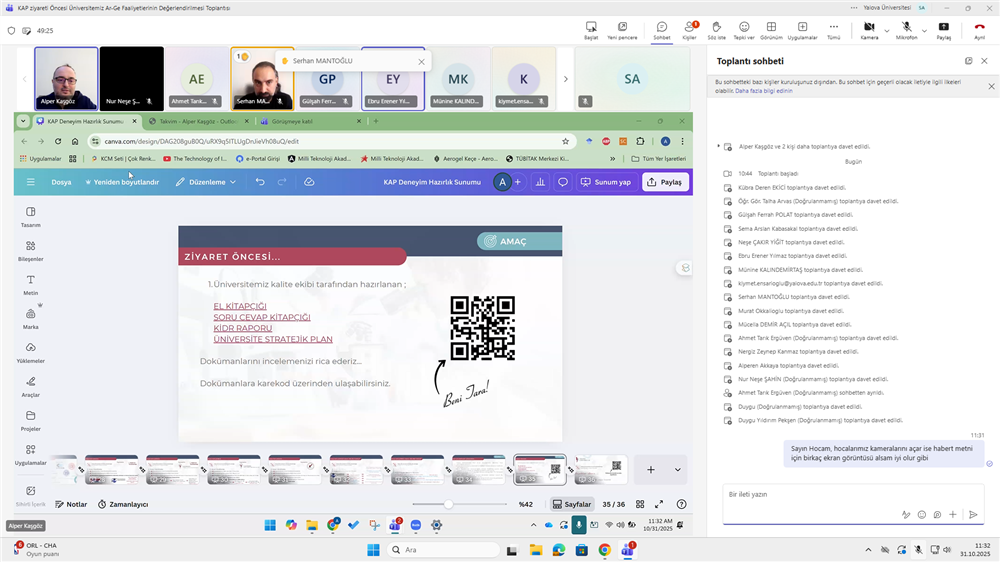
Task: Raise hand with Söz iste icon
Action: 716,29
